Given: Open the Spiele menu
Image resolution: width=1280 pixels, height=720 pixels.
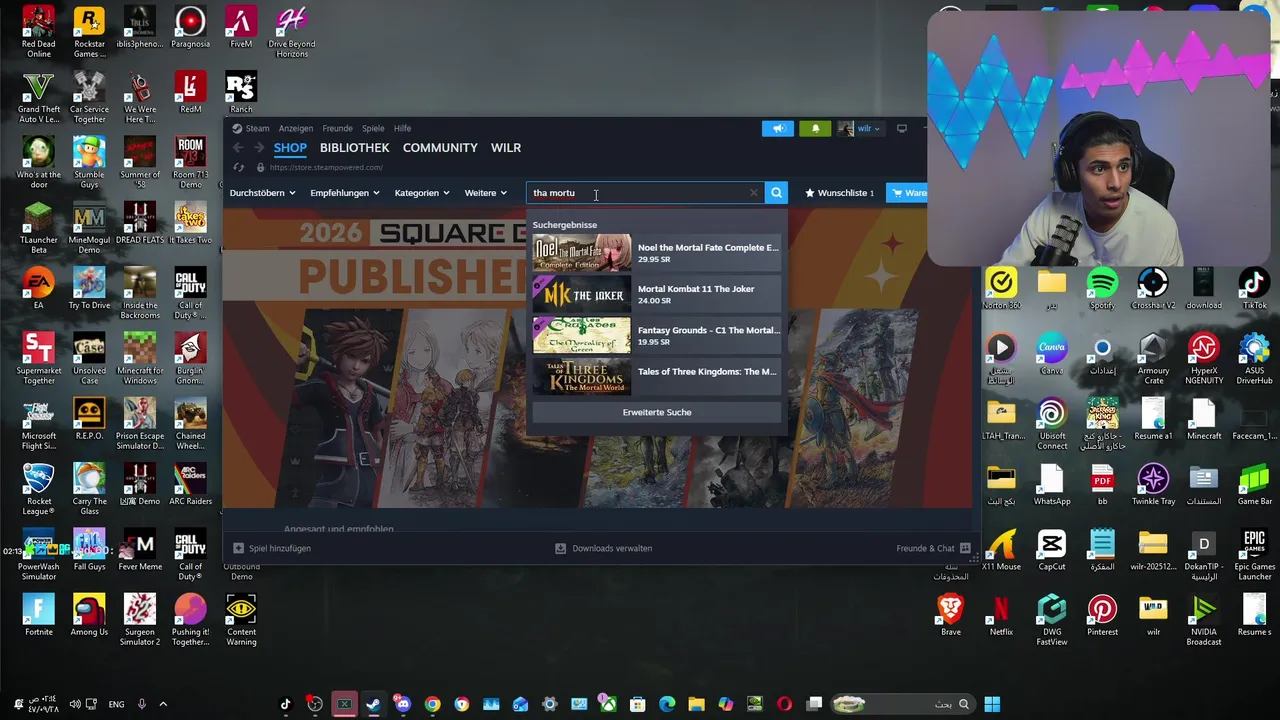Looking at the screenshot, I should (373, 128).
